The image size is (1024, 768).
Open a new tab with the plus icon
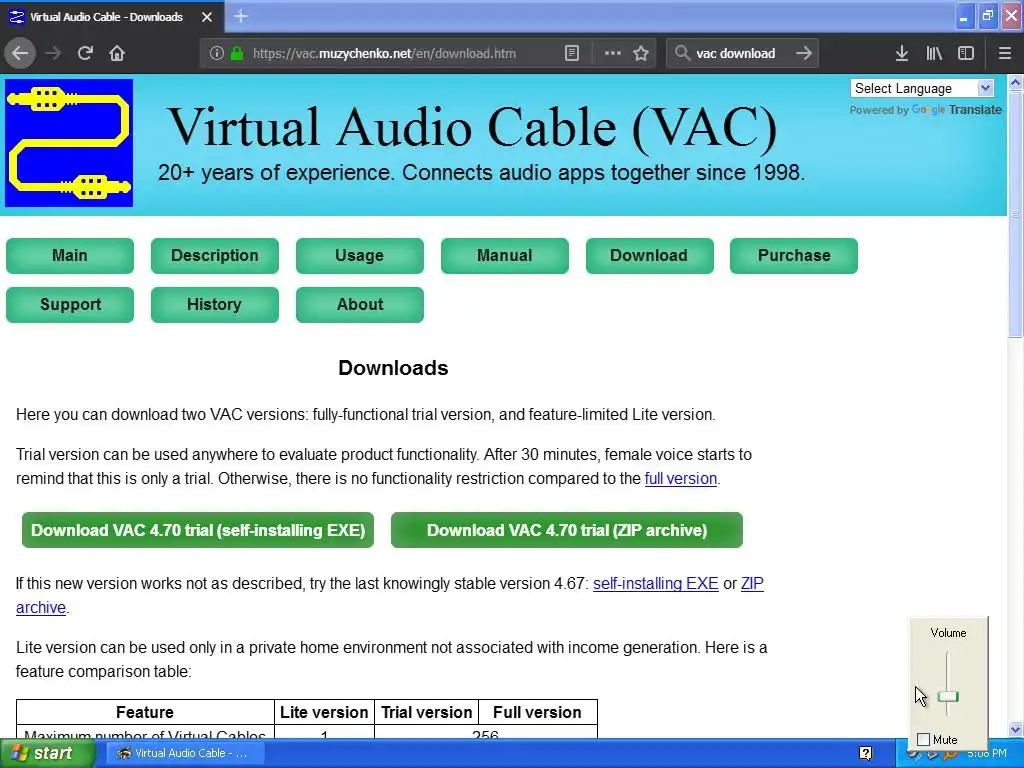[x=240, y=16]
